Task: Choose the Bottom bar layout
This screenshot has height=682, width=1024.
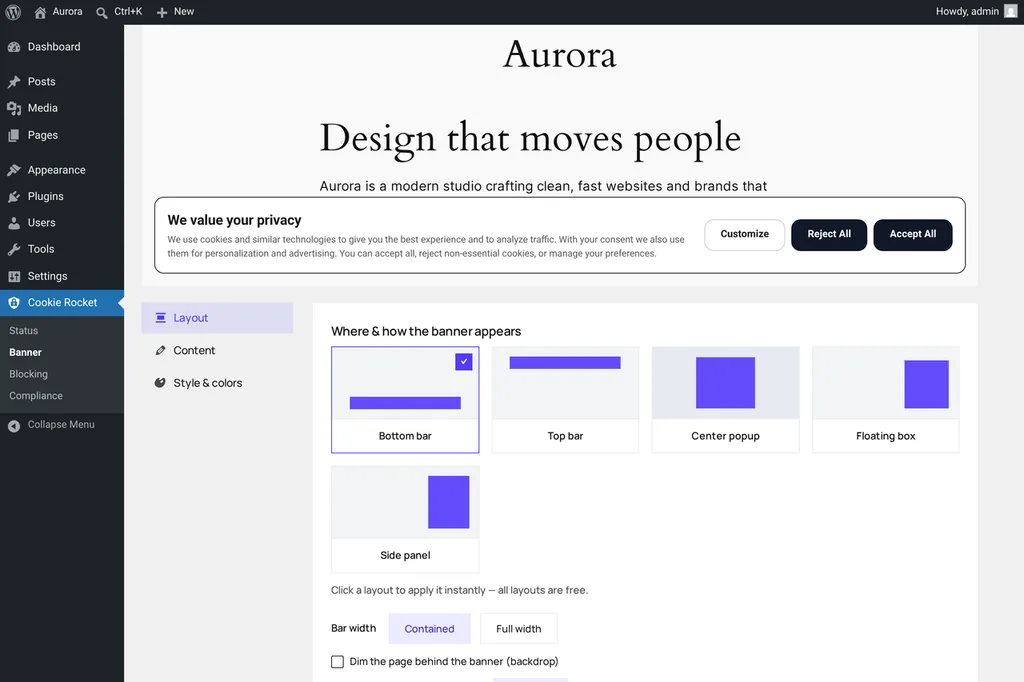Action: [x=405, y=400]
